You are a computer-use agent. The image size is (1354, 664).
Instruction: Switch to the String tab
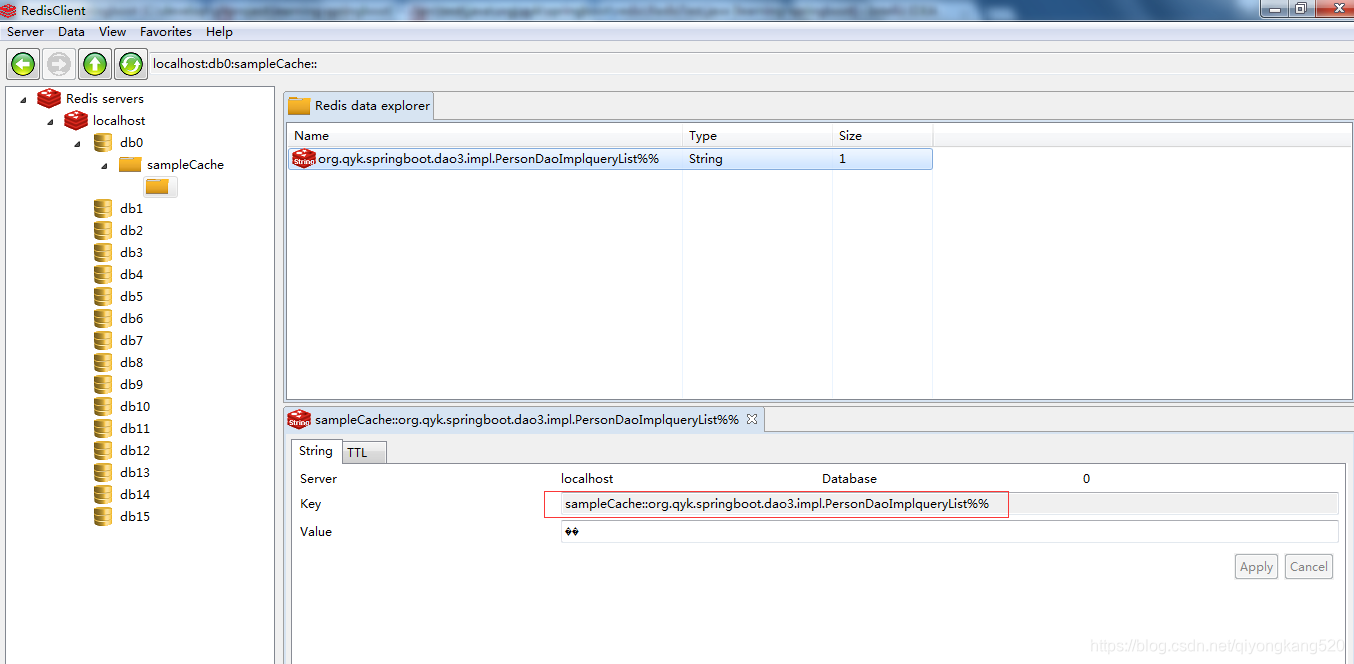(316, 451)
